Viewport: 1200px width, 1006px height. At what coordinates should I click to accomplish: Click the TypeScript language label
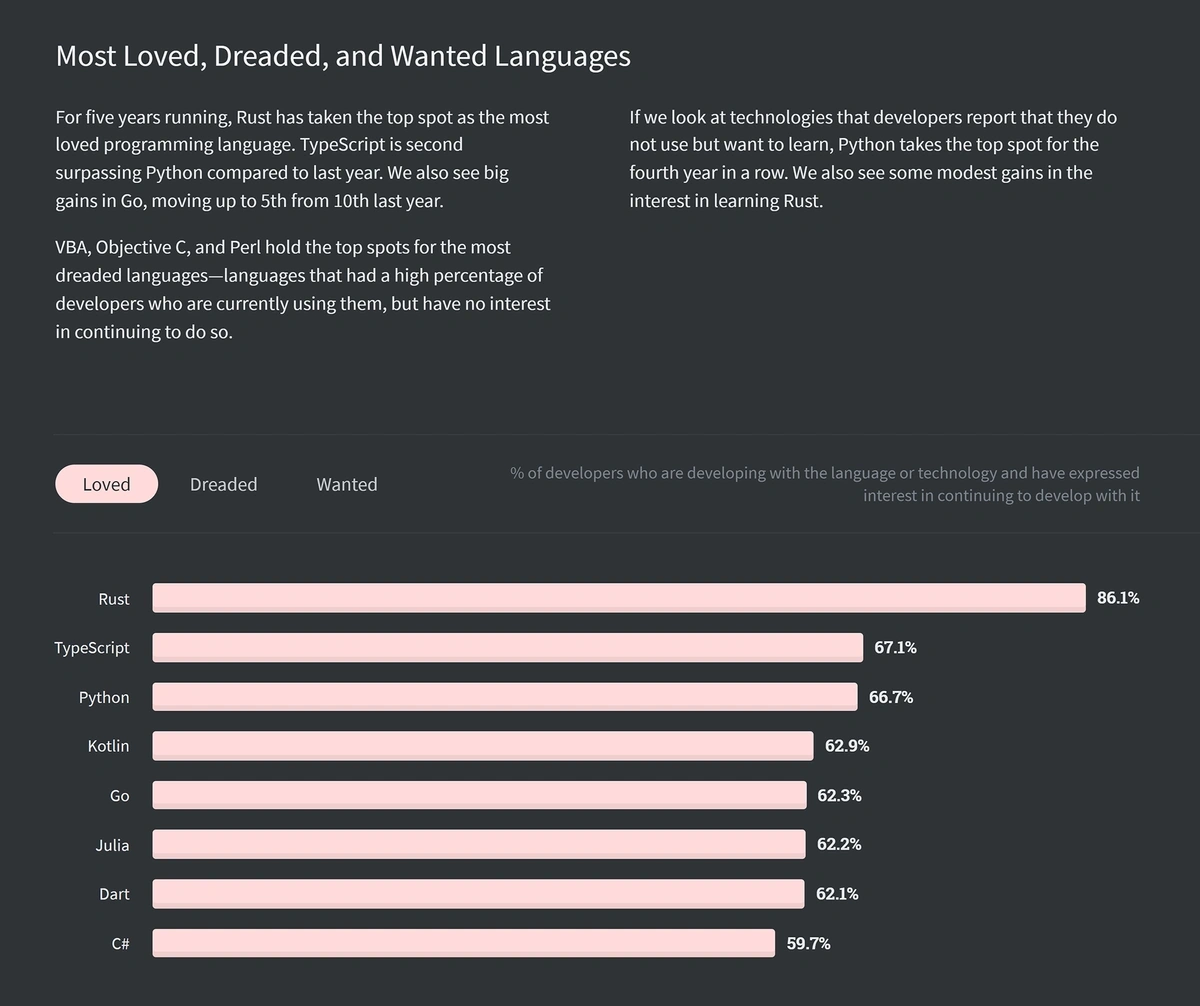[x=92, y=648]
